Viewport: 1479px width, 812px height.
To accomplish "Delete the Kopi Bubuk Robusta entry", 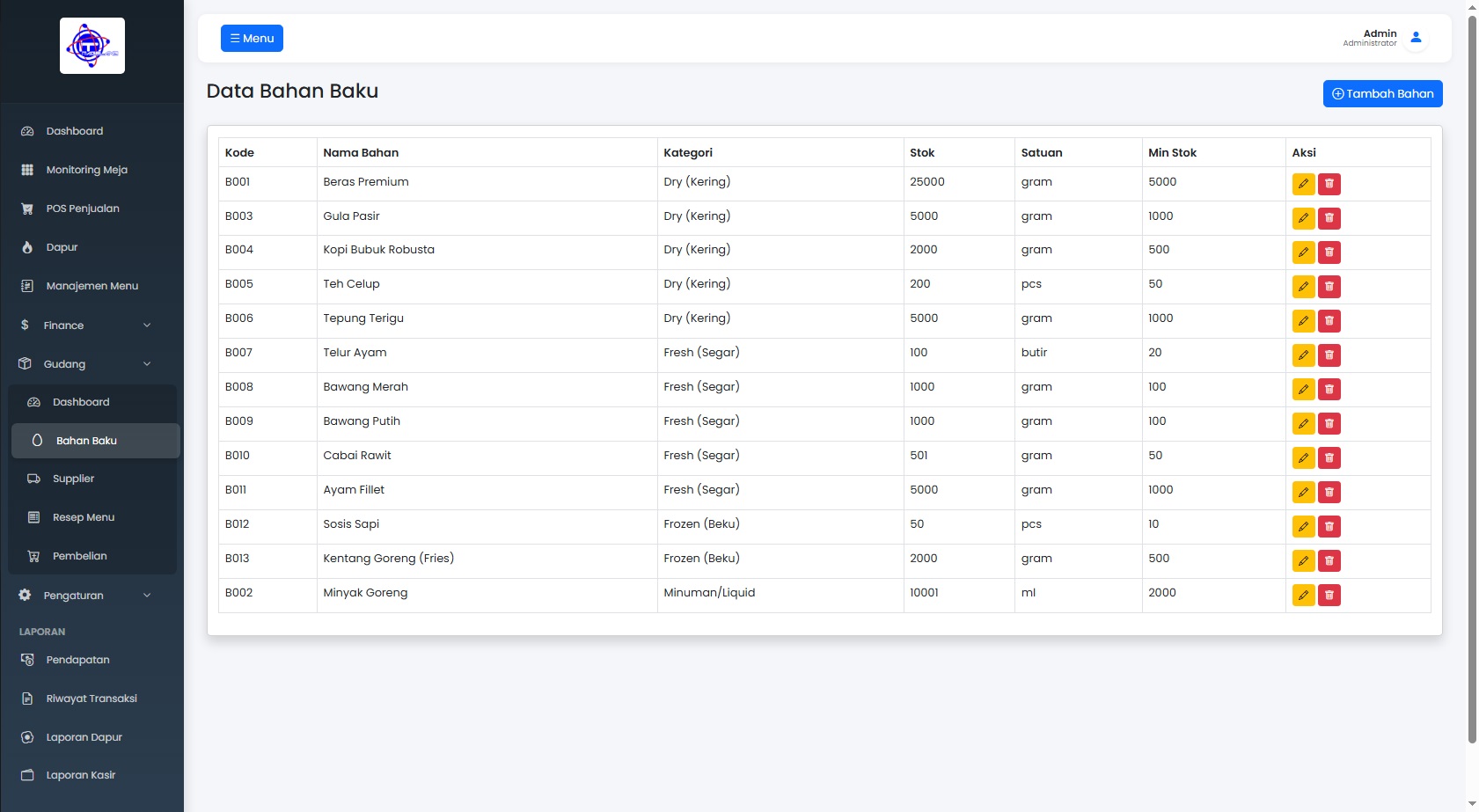I will (1329, 252).
